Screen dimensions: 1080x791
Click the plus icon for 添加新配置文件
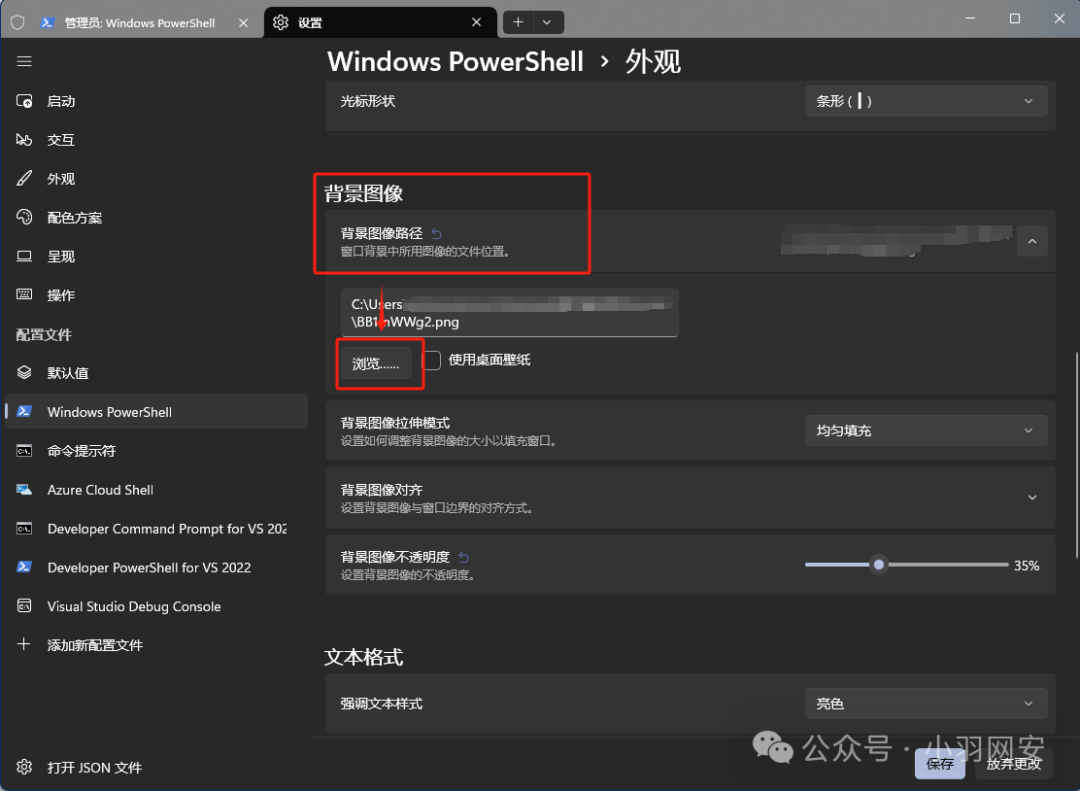pos(24,644)
